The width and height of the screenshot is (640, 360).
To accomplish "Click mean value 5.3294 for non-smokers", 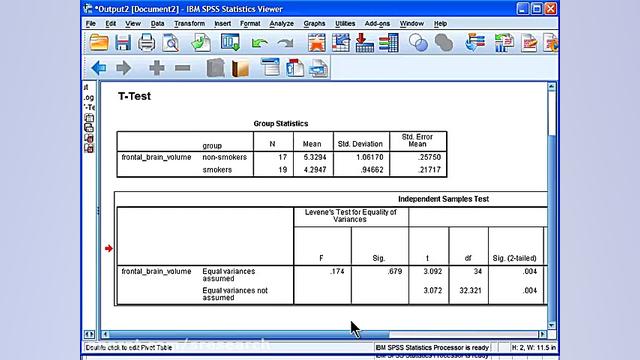I will (315, 157).
